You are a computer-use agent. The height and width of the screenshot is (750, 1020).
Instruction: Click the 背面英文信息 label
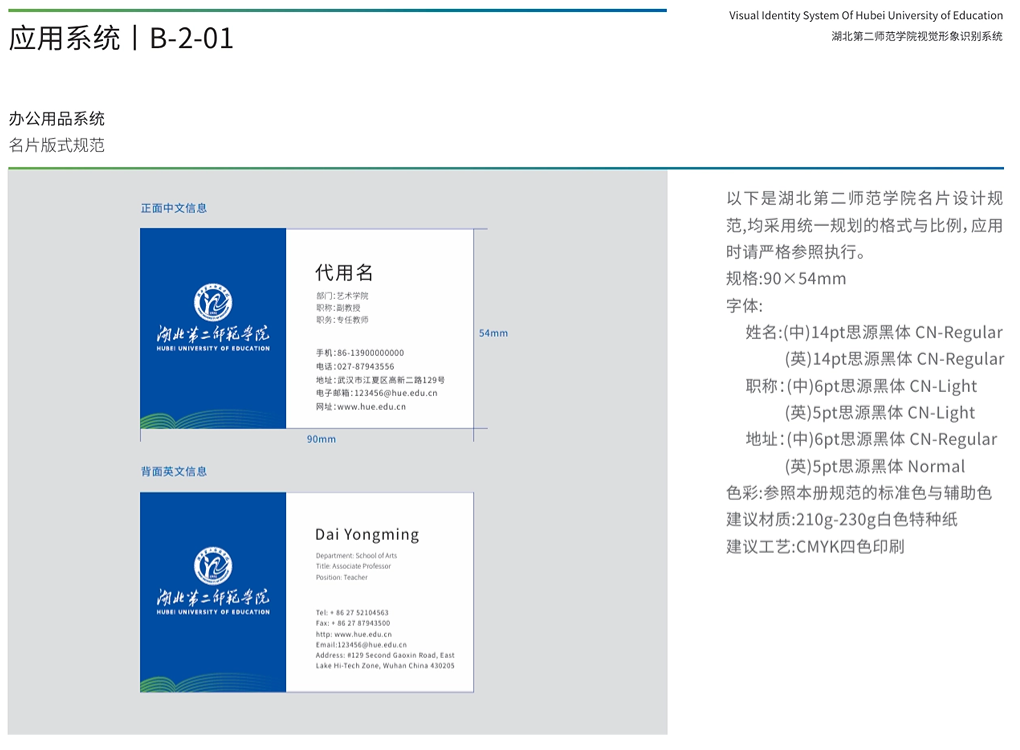click(x=174, y=471)
